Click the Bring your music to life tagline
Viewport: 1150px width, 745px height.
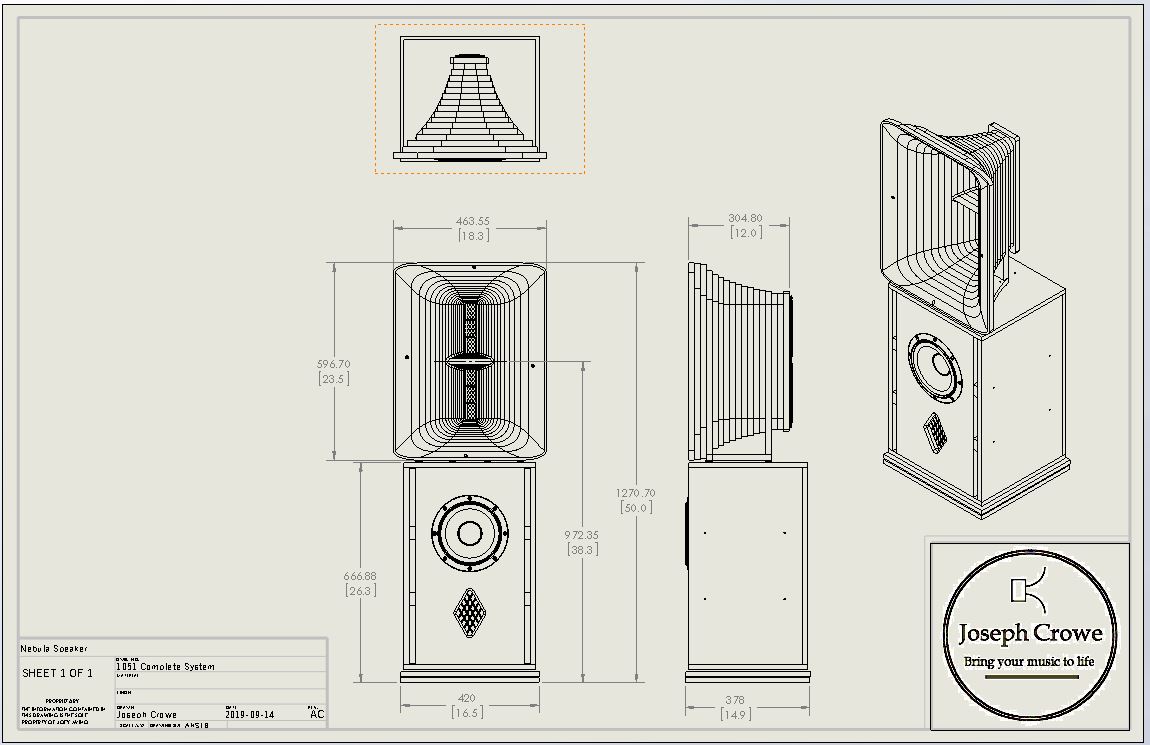(x=1029, y=661)
